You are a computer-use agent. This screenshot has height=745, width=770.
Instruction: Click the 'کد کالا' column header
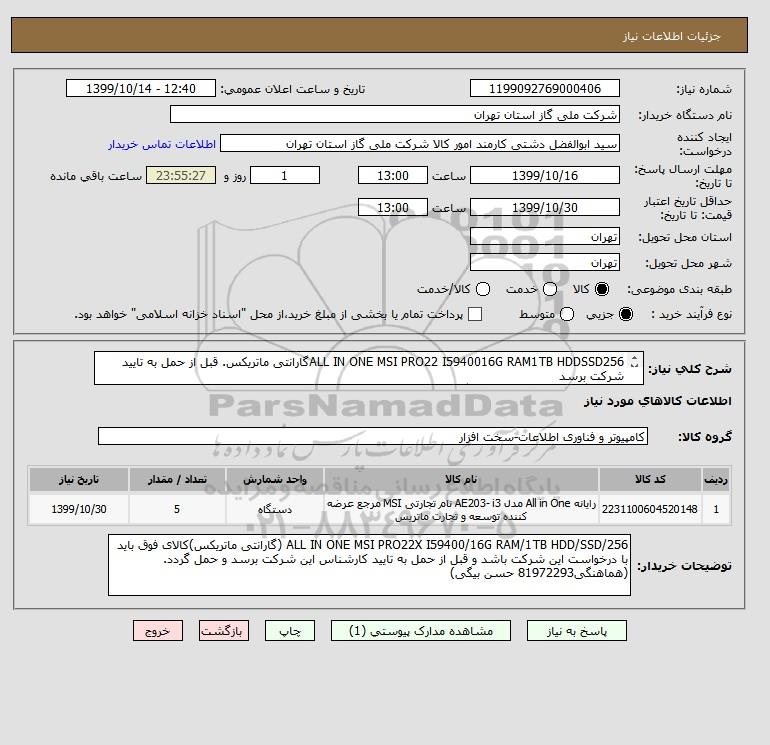click(650, 479)
